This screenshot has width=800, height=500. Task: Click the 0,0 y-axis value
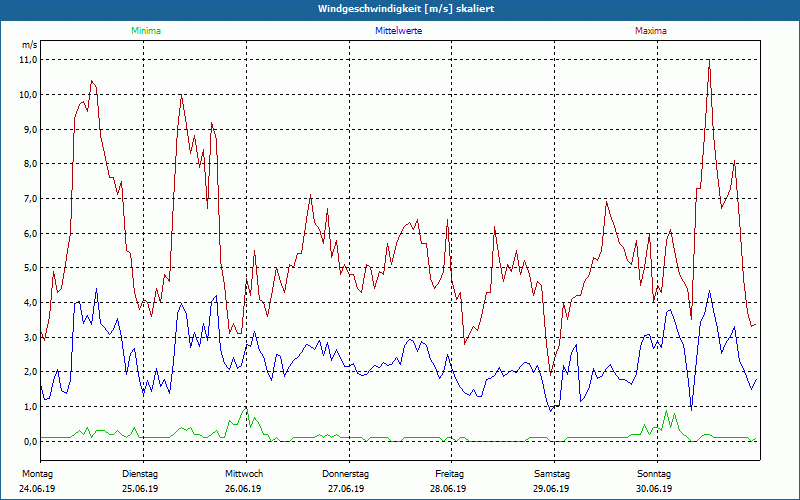(30, 441)
